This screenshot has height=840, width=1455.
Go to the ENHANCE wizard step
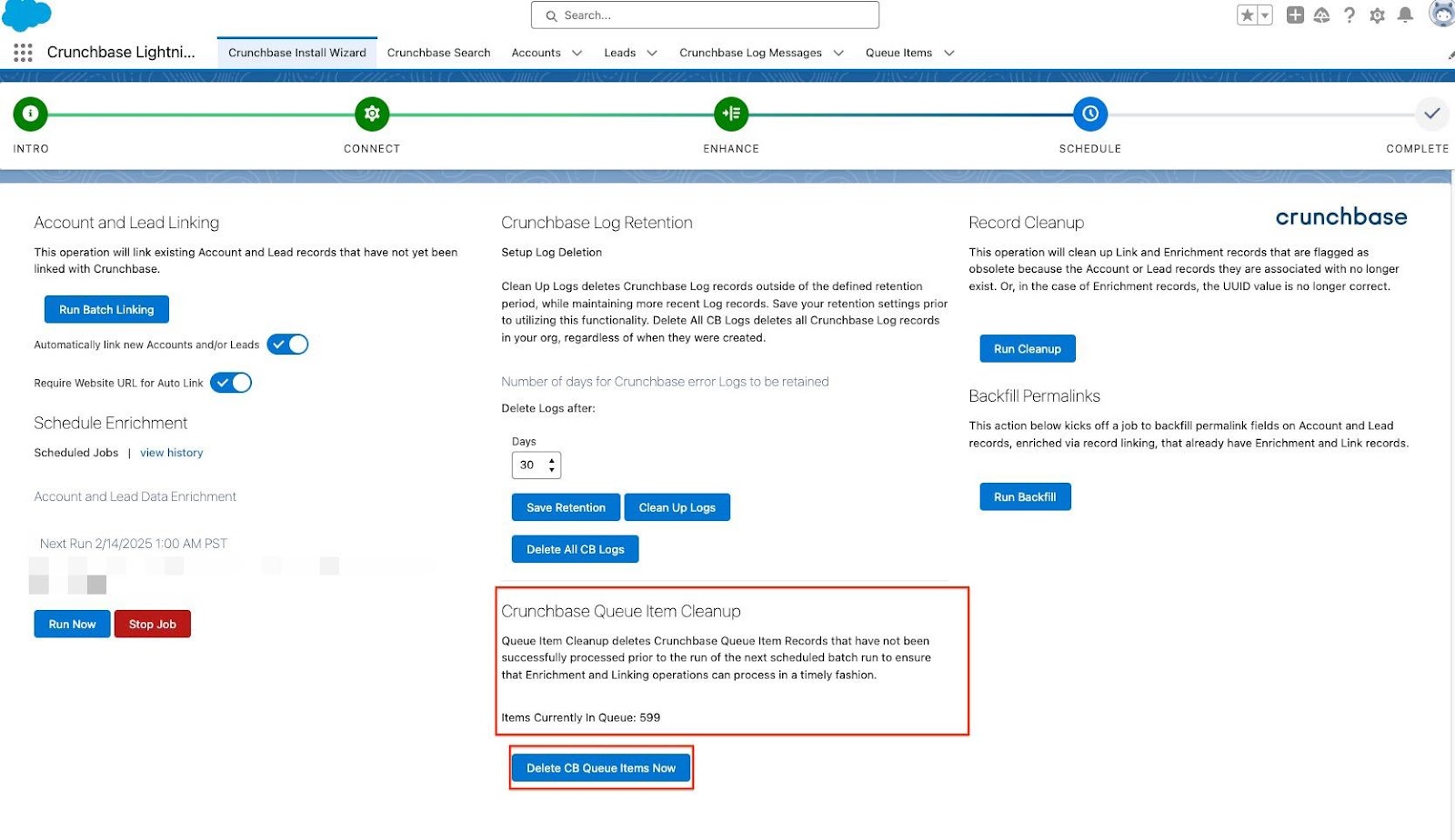pyautogui.click(x=731, y=114)
